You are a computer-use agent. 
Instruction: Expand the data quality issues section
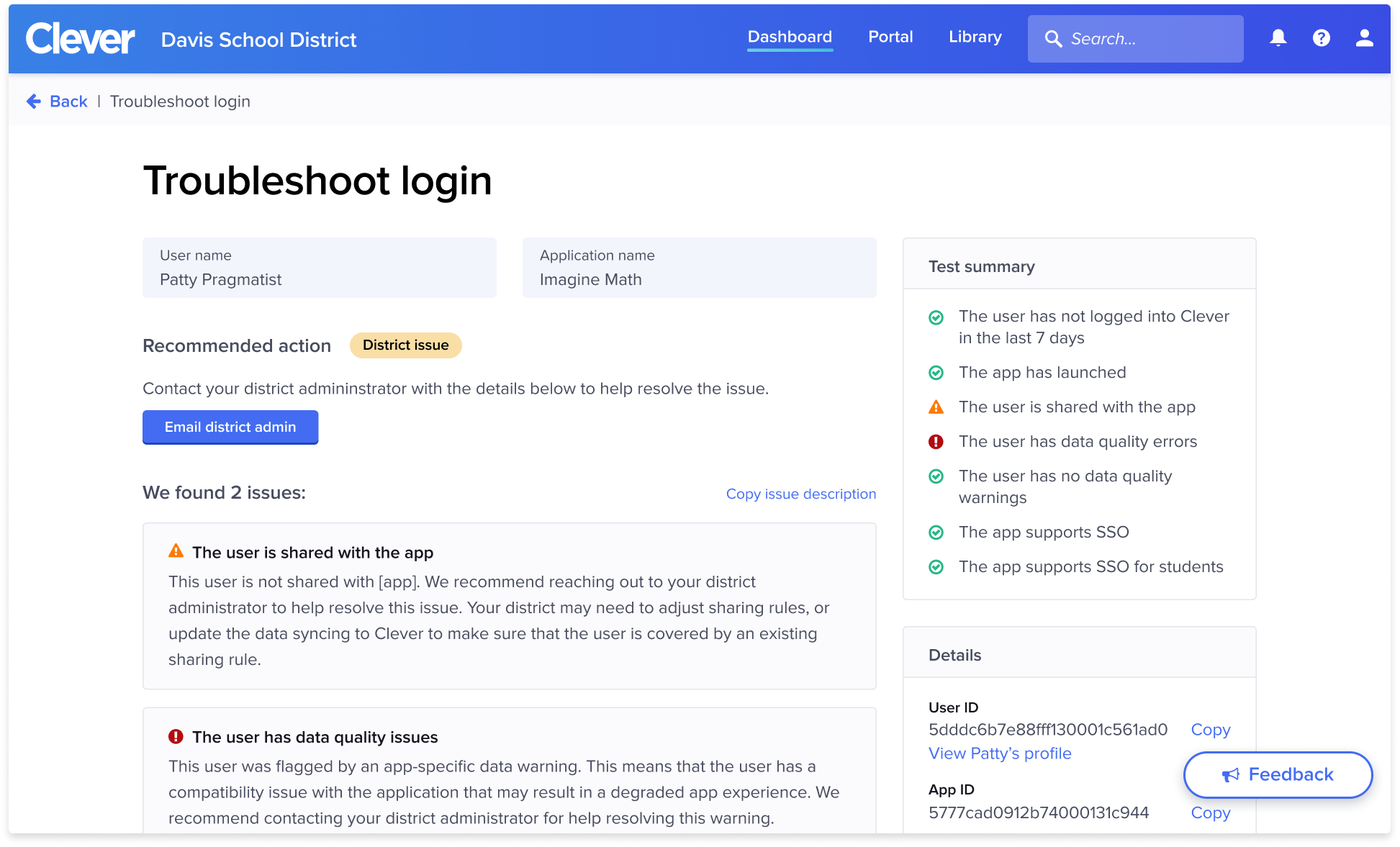pos(315,737)
